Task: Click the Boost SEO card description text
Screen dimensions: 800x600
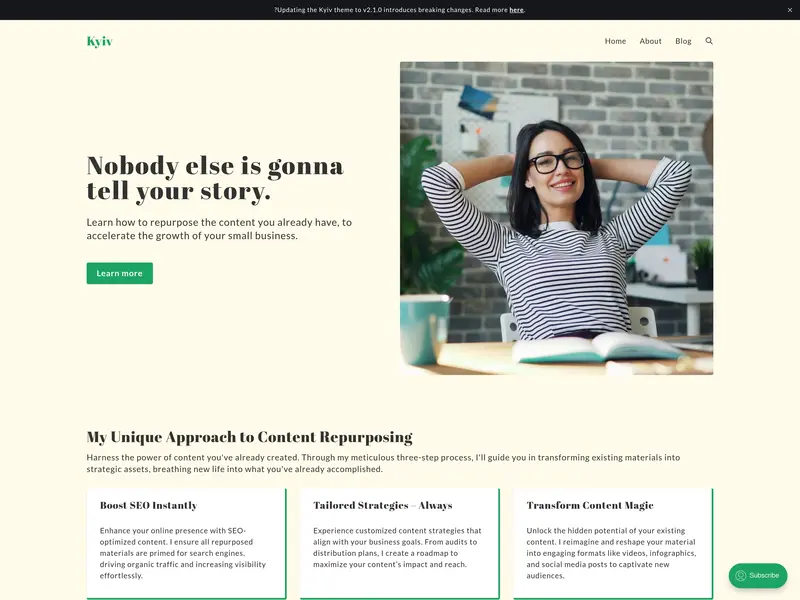Action: click(x=183, y=553)
